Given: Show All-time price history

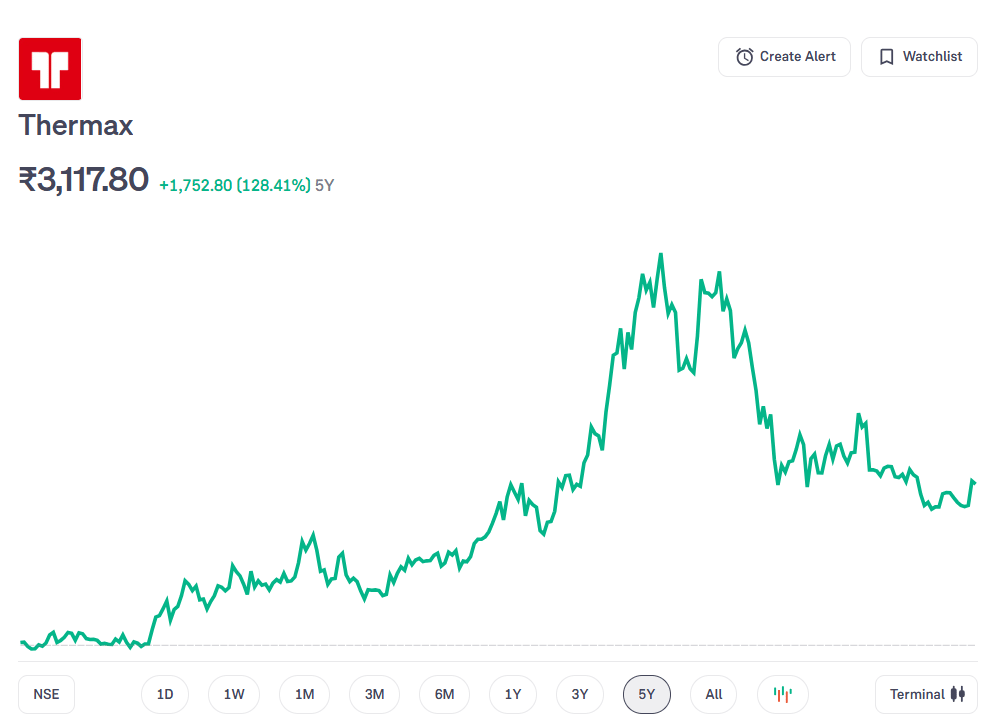Looking at the screenshot, I should 713,694.
